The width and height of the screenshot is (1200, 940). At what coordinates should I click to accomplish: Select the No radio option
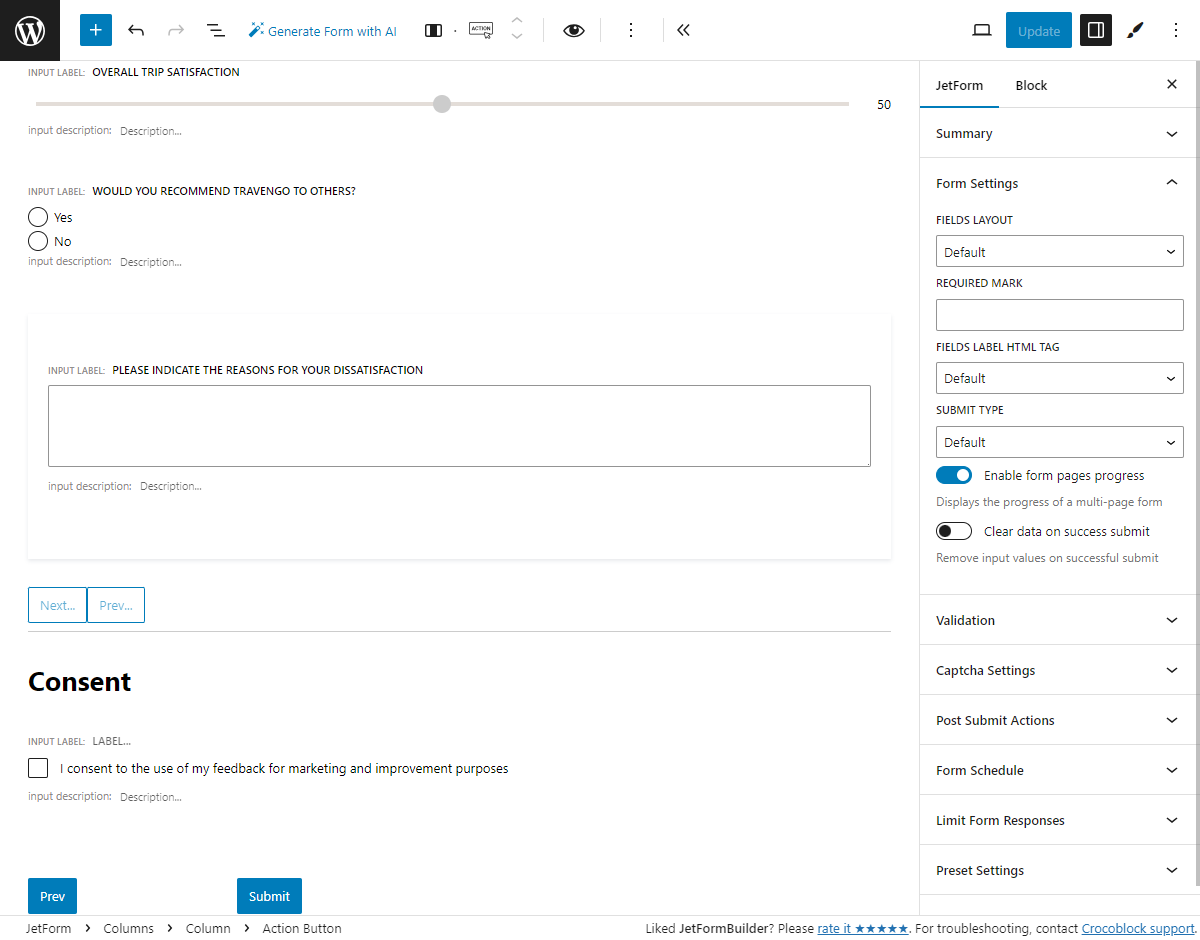pos(38,241)
